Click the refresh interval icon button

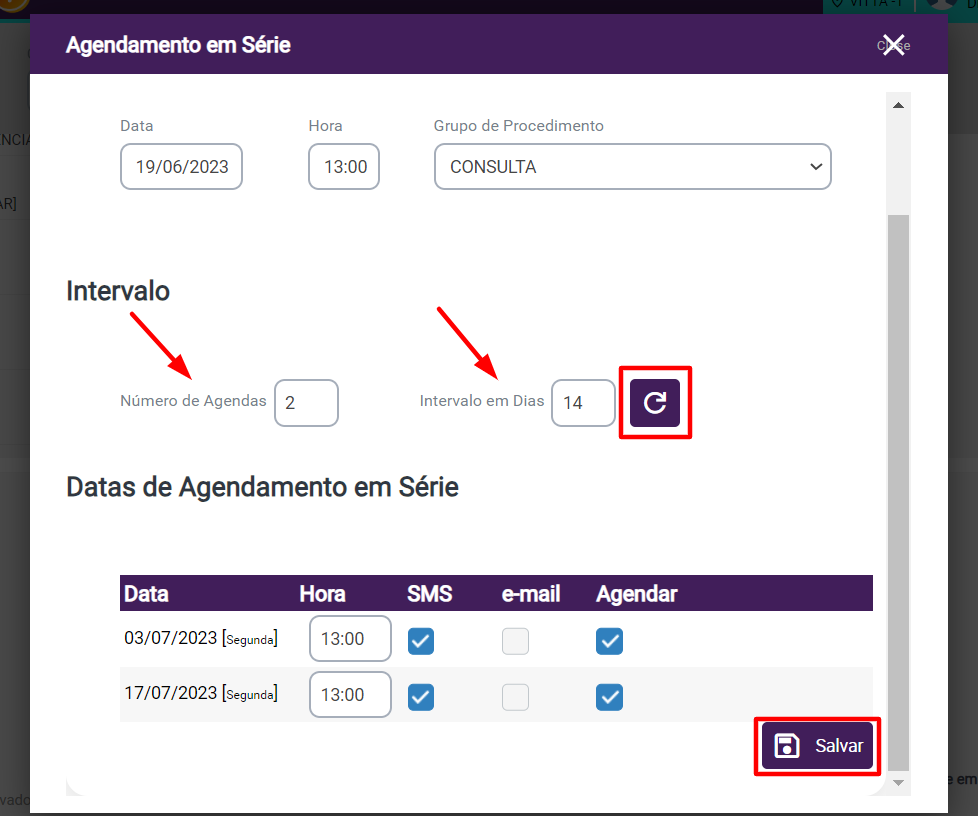pos(655,403)
